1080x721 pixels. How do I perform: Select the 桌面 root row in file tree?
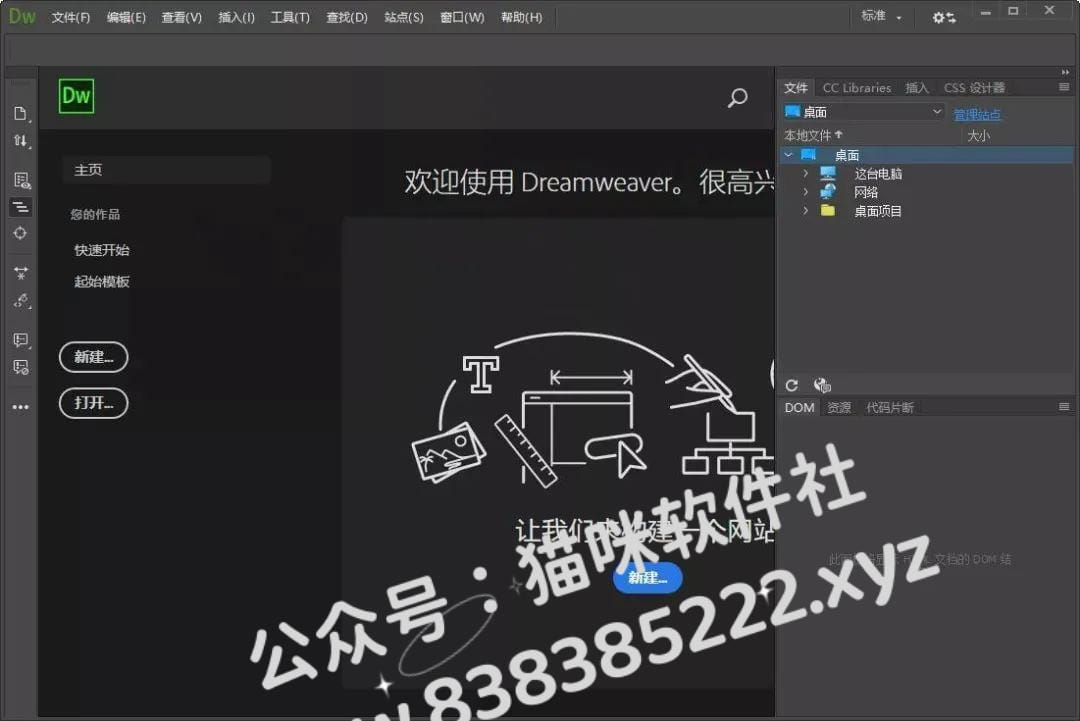(x=927, y=155)
